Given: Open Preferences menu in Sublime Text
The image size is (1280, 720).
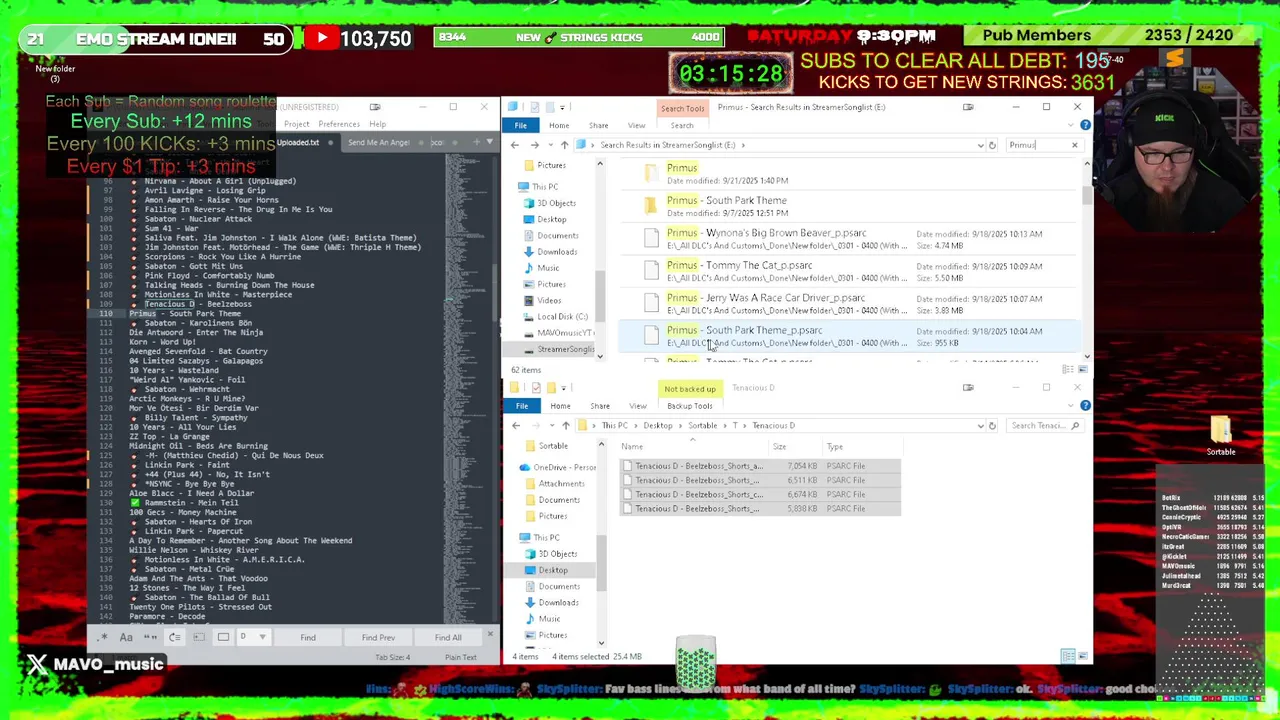Looking at the screenshot, I should tap(339, 124).
